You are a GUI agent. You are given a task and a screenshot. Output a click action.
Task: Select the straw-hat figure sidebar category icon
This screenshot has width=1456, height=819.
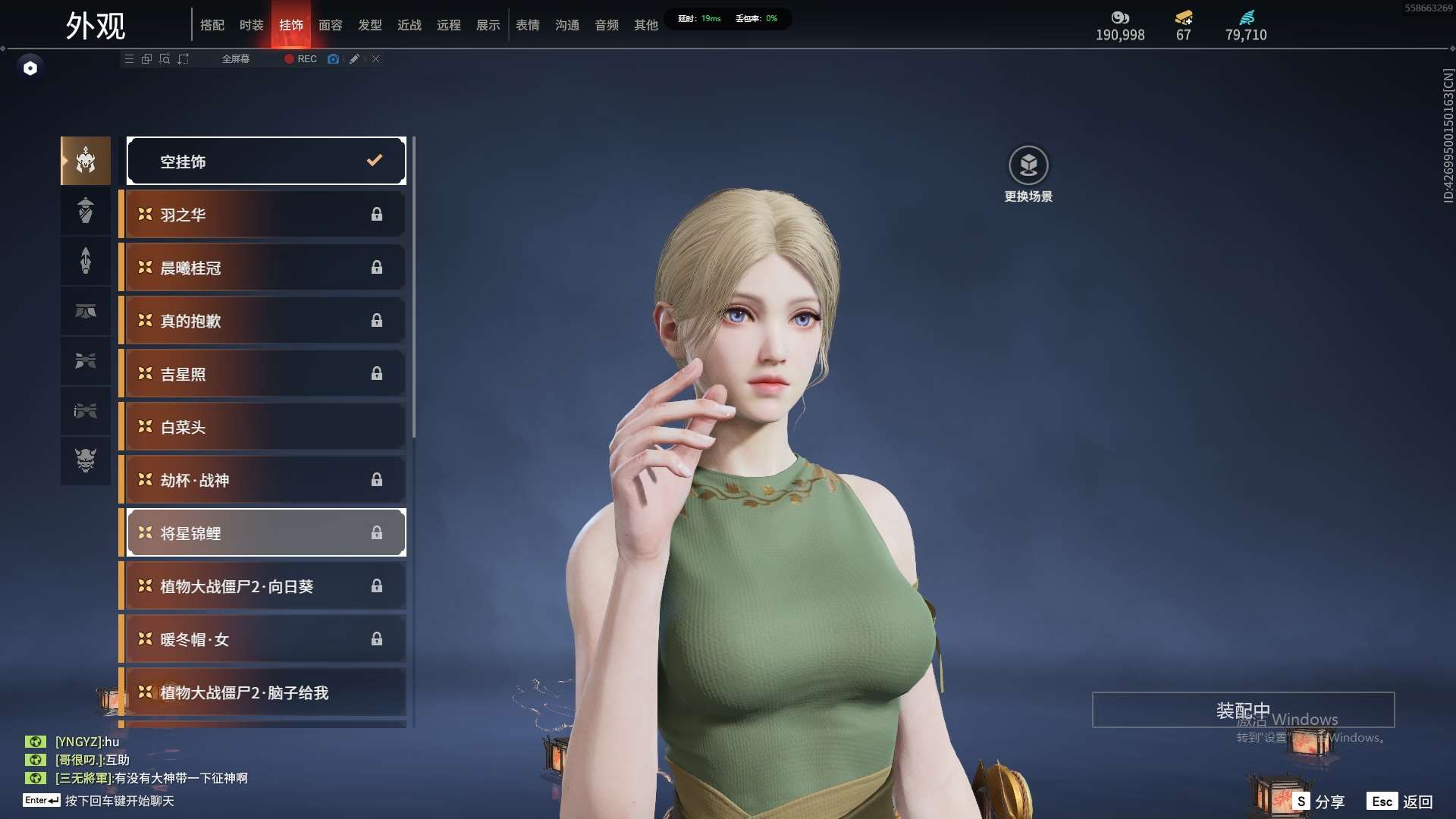86,210
